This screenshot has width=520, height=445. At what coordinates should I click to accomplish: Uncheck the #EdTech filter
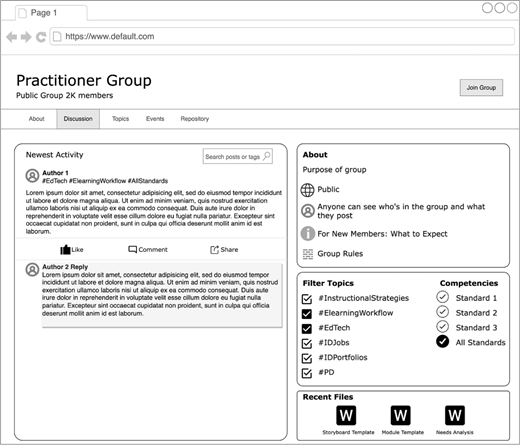pyautogui.click(x=307, y=329)
